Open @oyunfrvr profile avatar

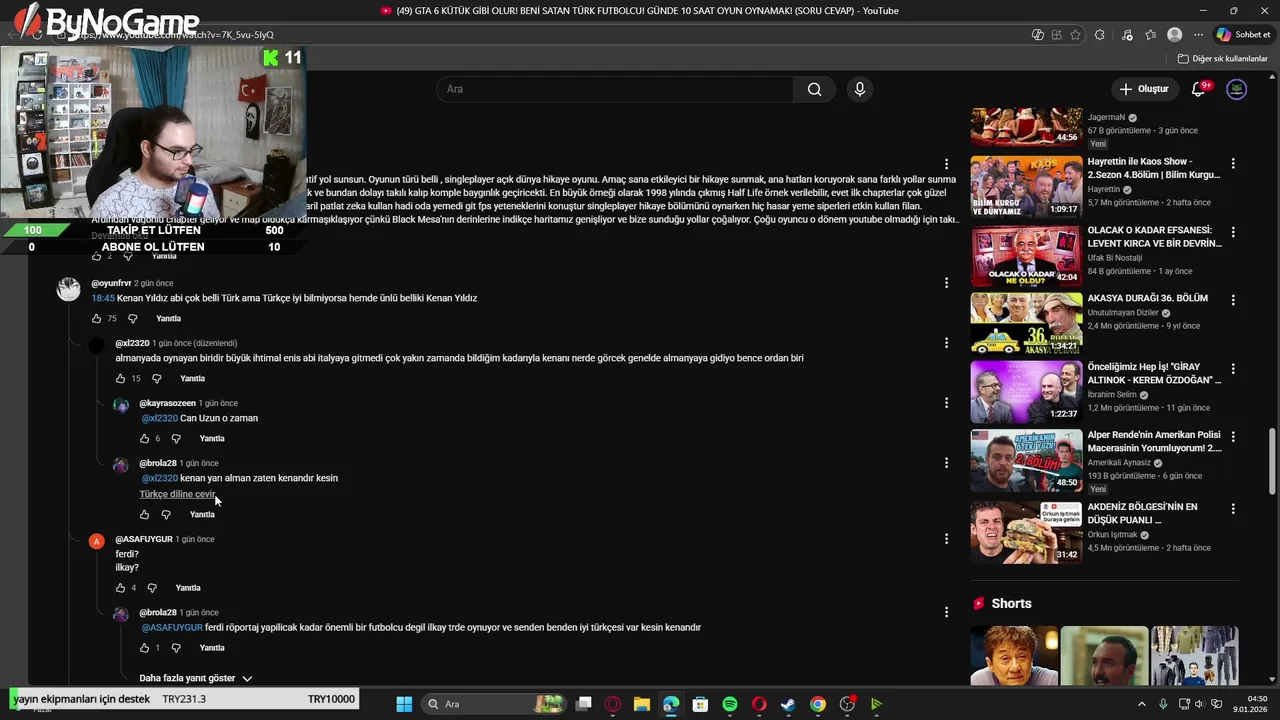click(x=68, y=289)
